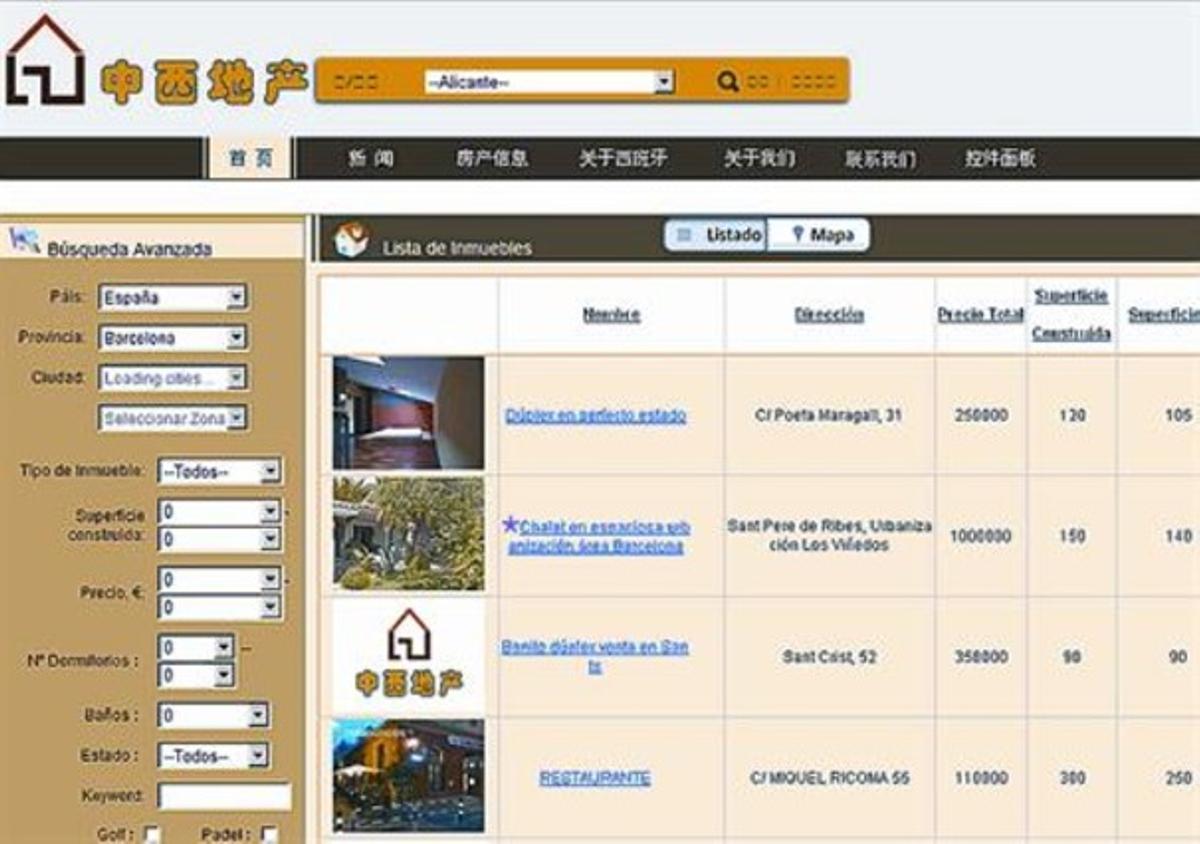Click the star icon next to Chalet listing
The height and width of the screenshot is (844, 1200).
pos(511,524)
